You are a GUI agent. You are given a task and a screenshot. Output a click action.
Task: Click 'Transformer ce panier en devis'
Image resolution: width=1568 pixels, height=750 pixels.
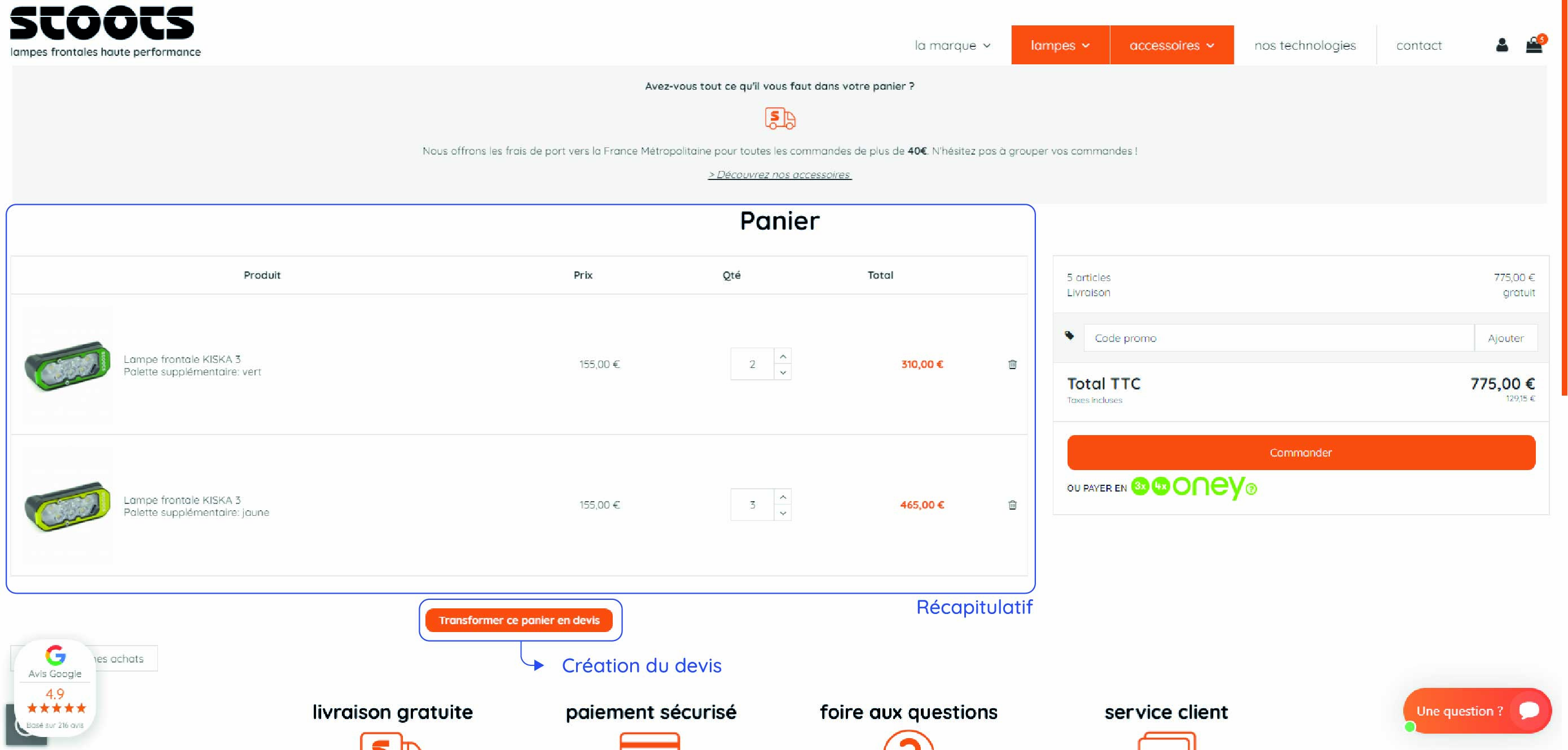519,620
